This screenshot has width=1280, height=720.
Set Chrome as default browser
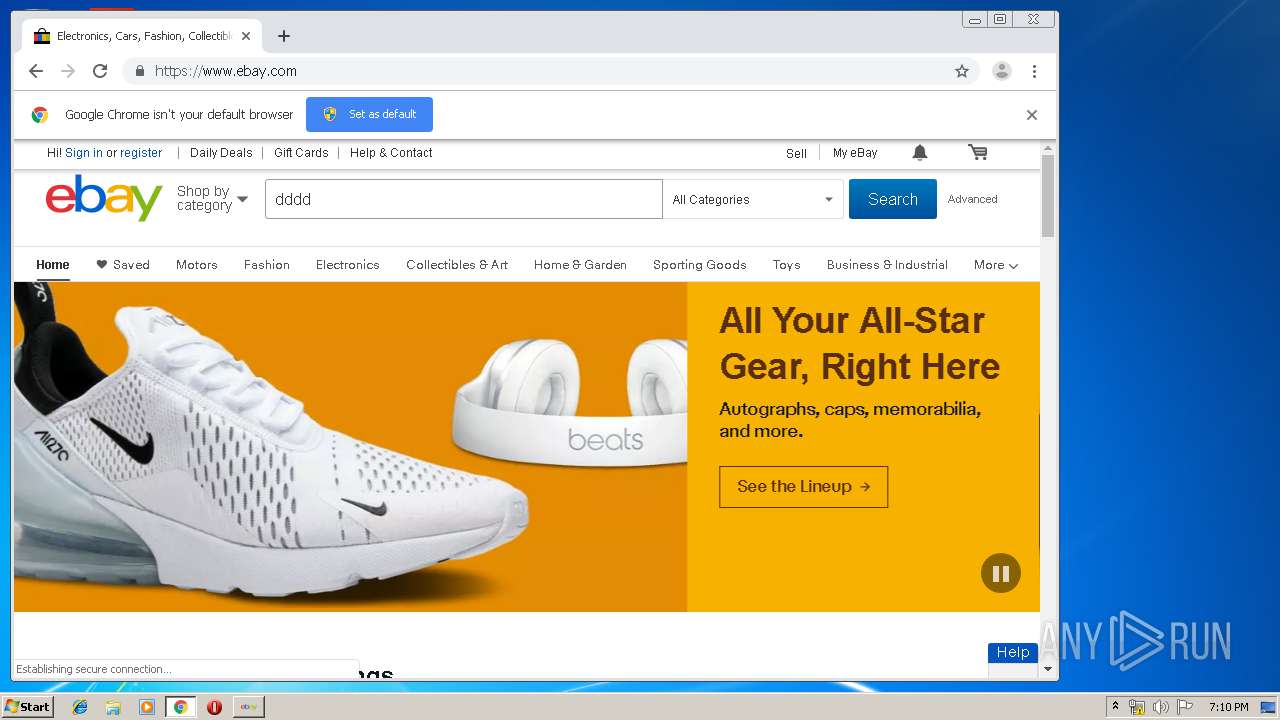(x=370, y=114)
